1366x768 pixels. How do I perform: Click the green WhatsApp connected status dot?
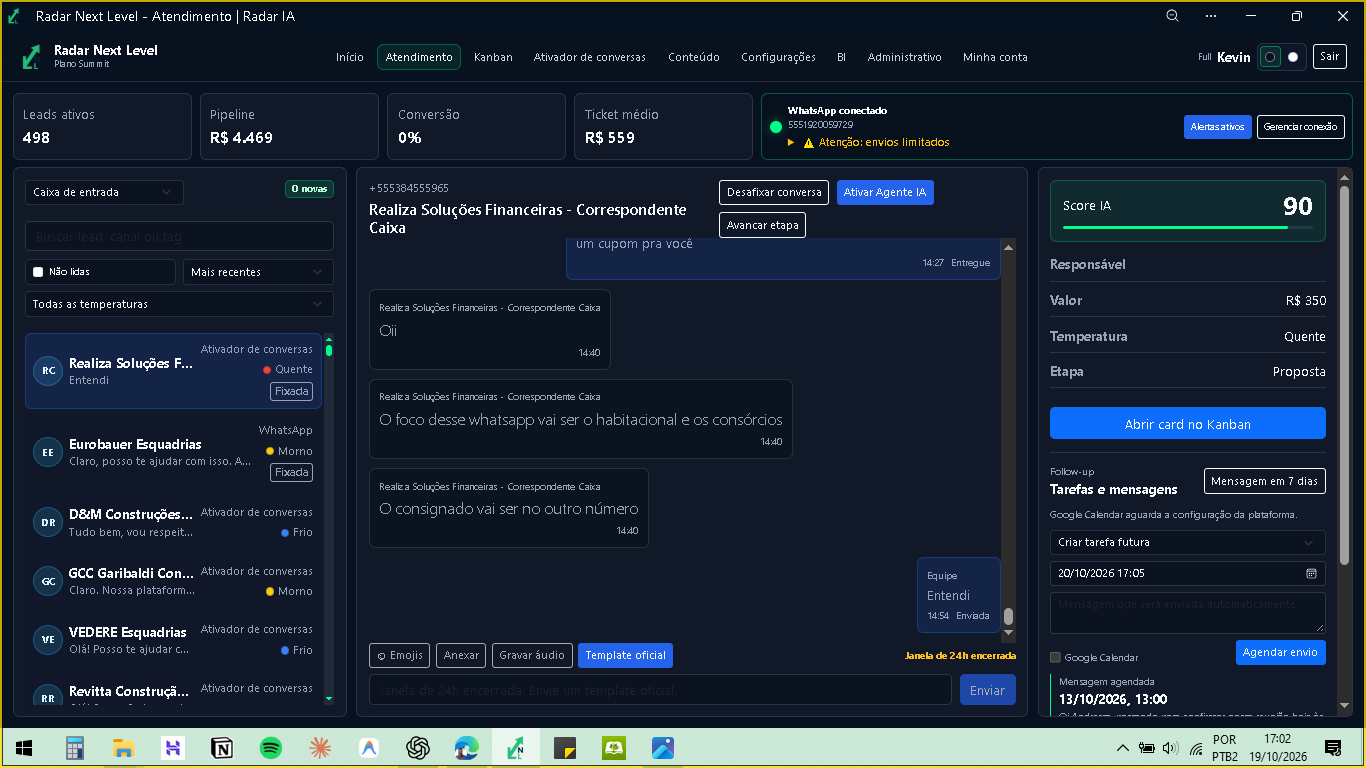pyautogui.click(x=776, y=127)
